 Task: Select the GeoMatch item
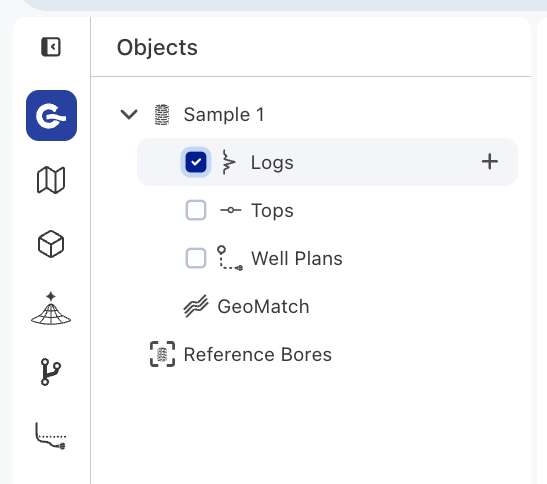pyautogui.click(x=246, y=306)
